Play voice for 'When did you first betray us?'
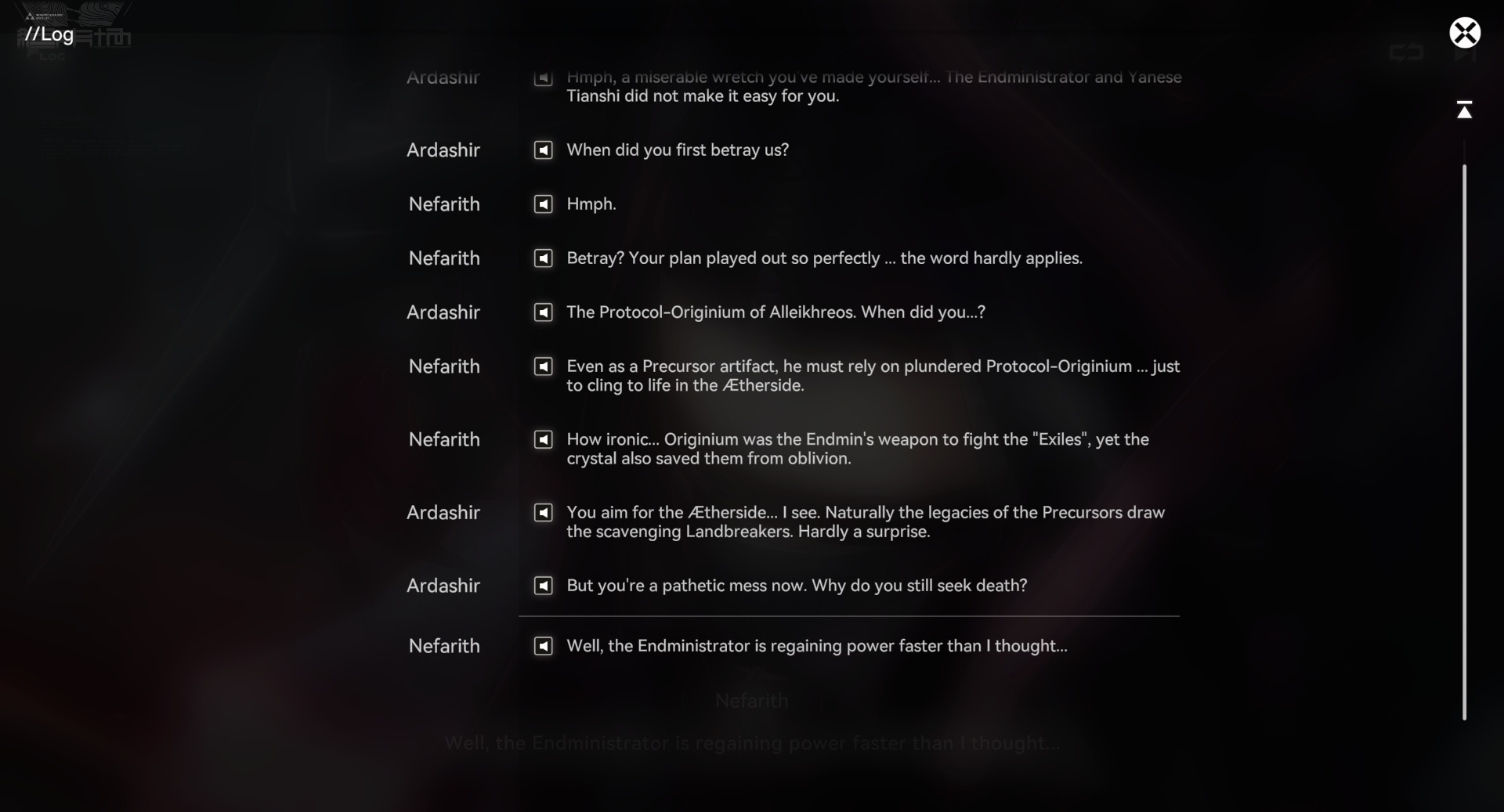The height and width of the screenshot is (812, 1504). tap(543, 150)
